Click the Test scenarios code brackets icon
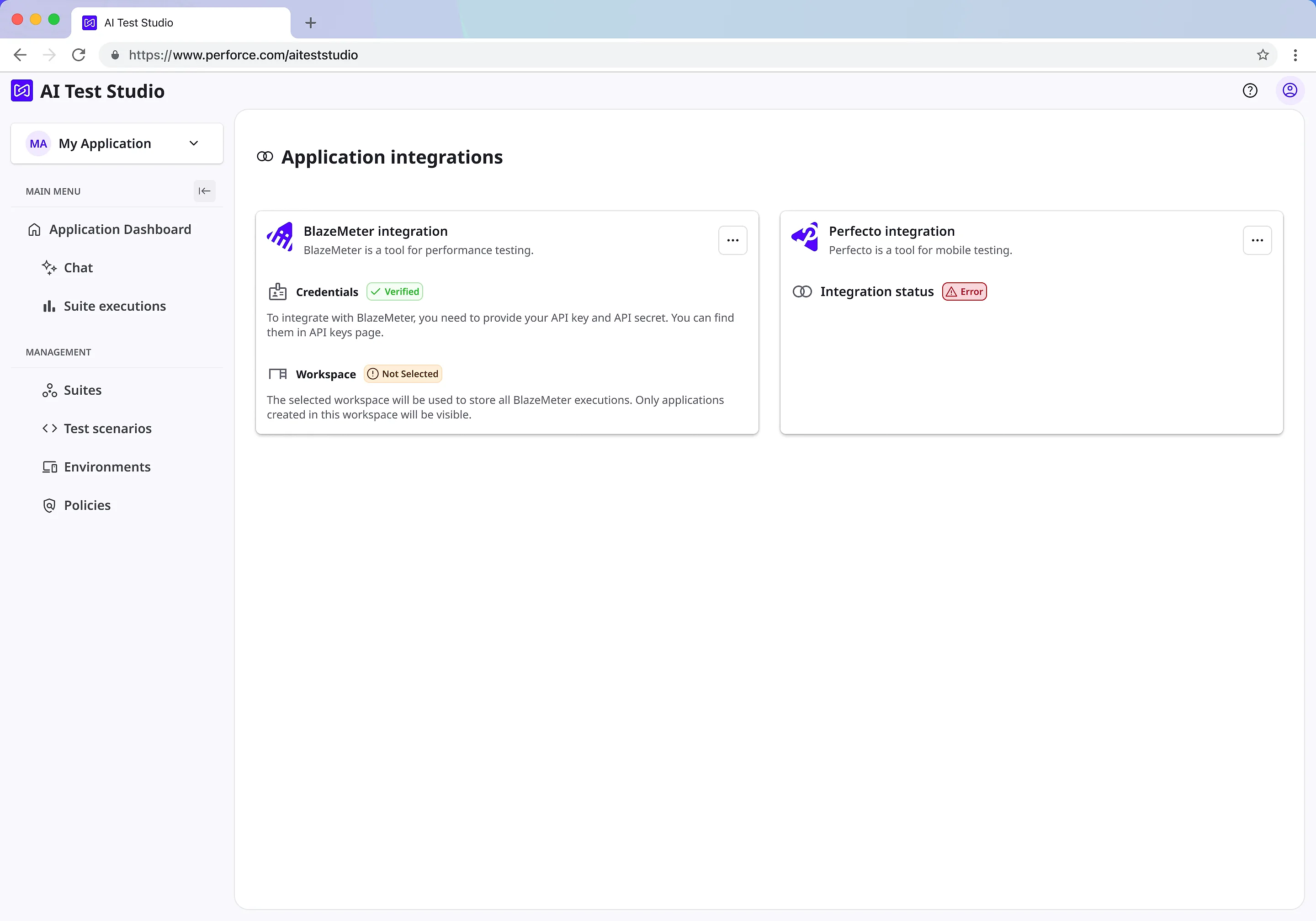Screen dimensions: 1316x921 pyautogui.click(x=49, y=429)
